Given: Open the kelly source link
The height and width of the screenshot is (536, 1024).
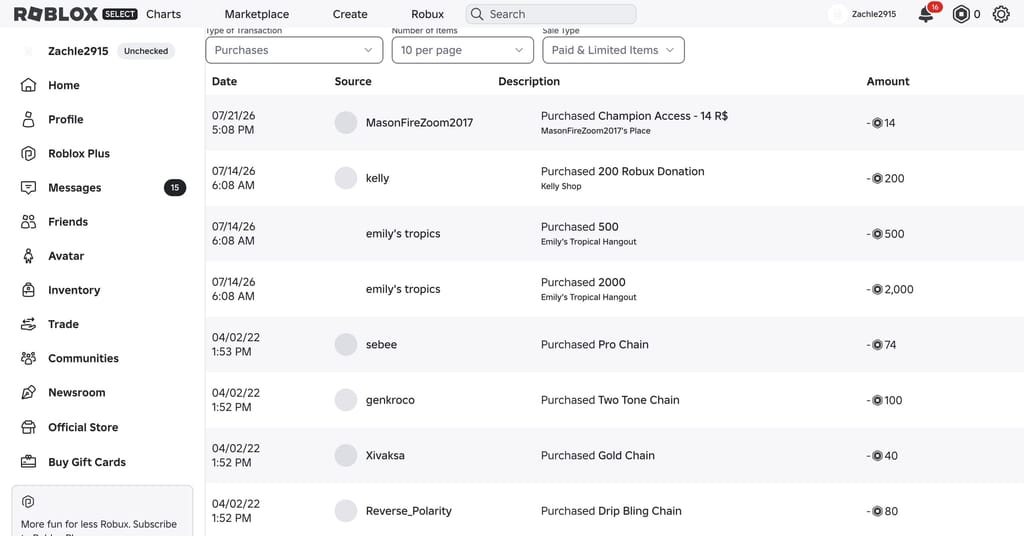Looking at the screenshot, I should coord(377,178).
